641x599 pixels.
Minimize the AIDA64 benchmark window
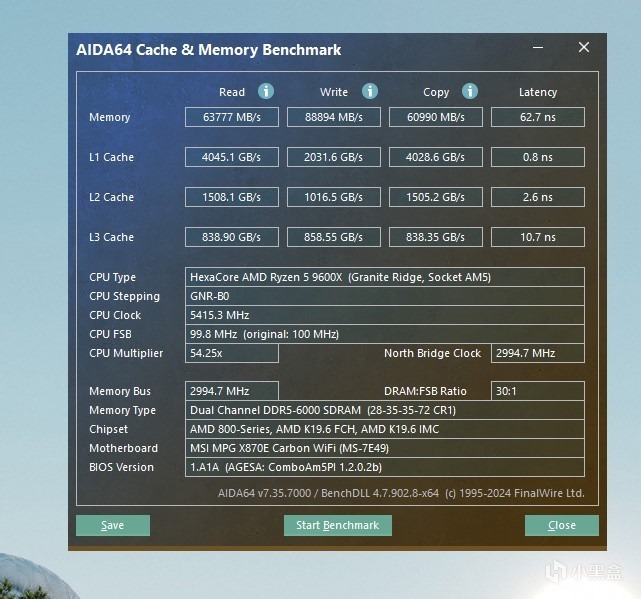click(x=538, y=48)
